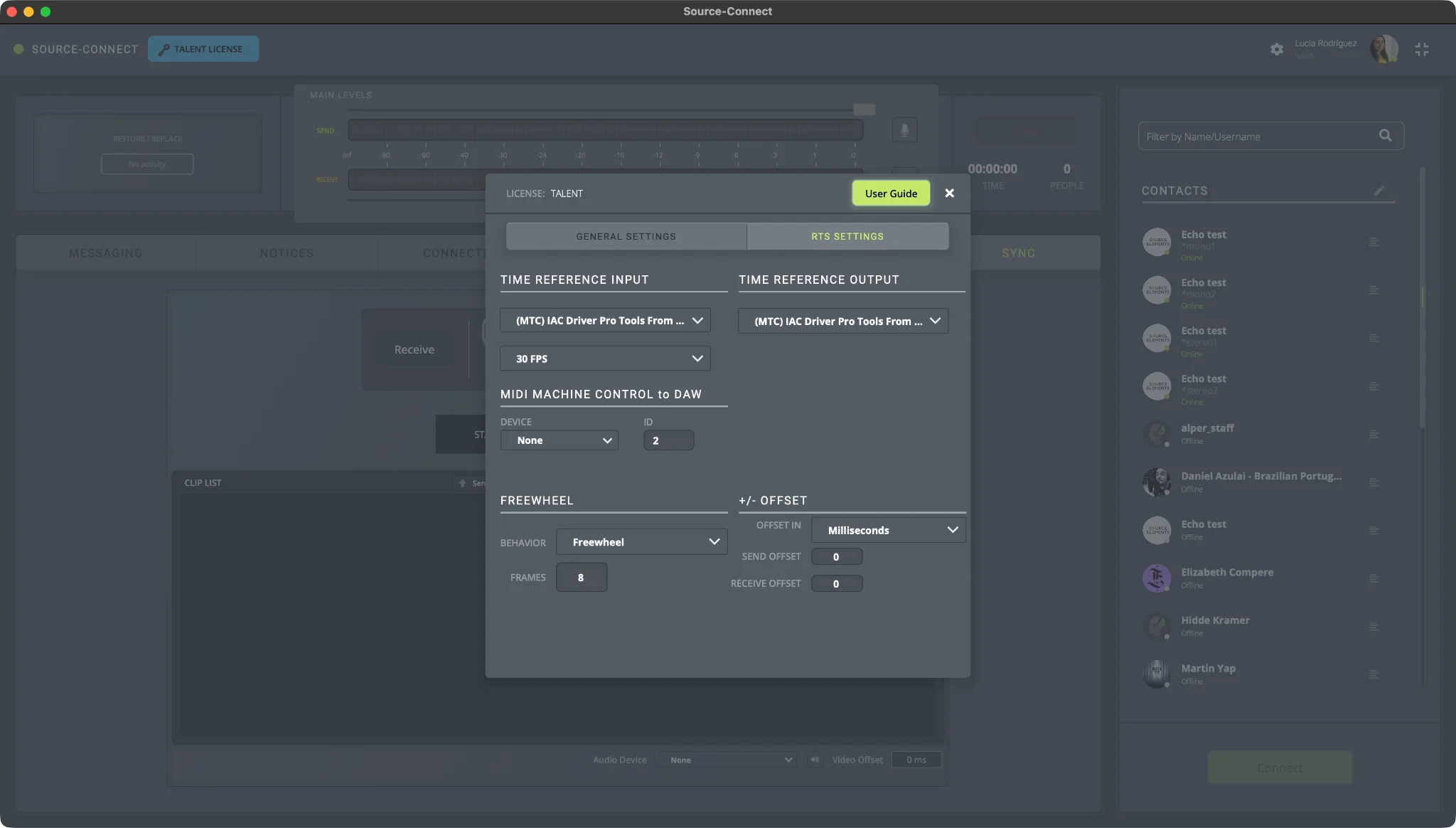Open the Notices tab
Screen dimensions: 1456x828
coord(287,253)
